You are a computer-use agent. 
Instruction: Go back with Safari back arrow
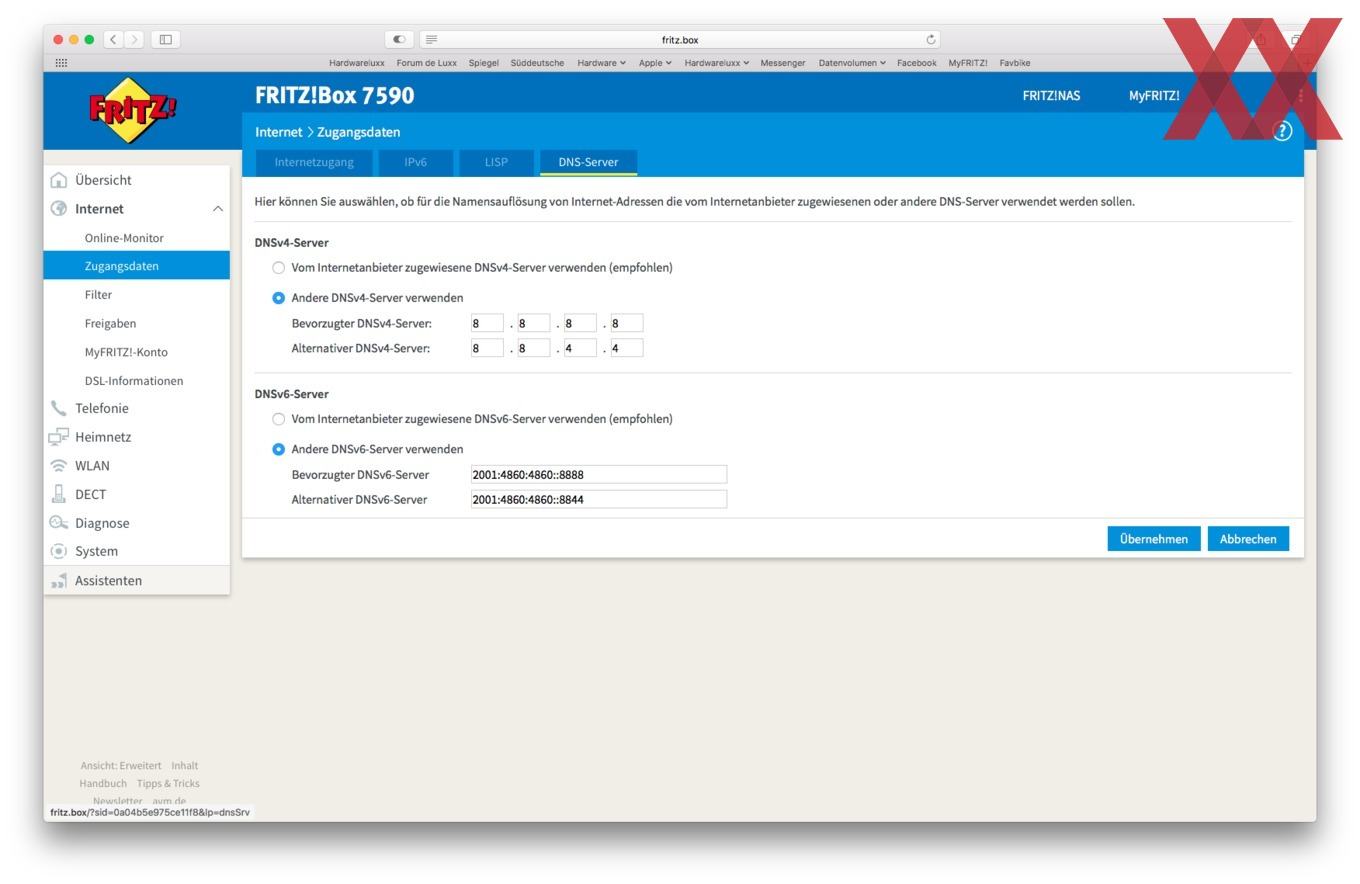[114, 40]
